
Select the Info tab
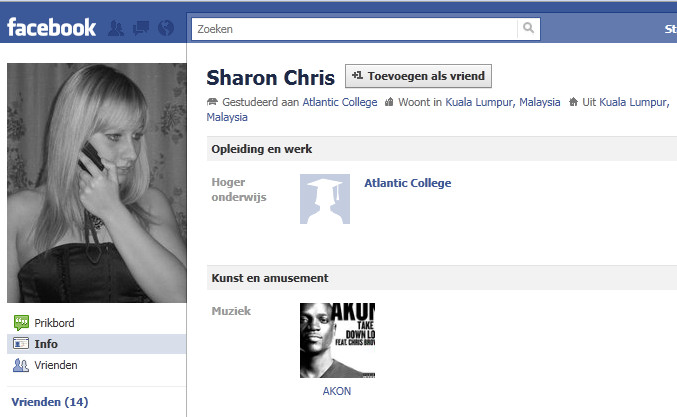(97, 344)
